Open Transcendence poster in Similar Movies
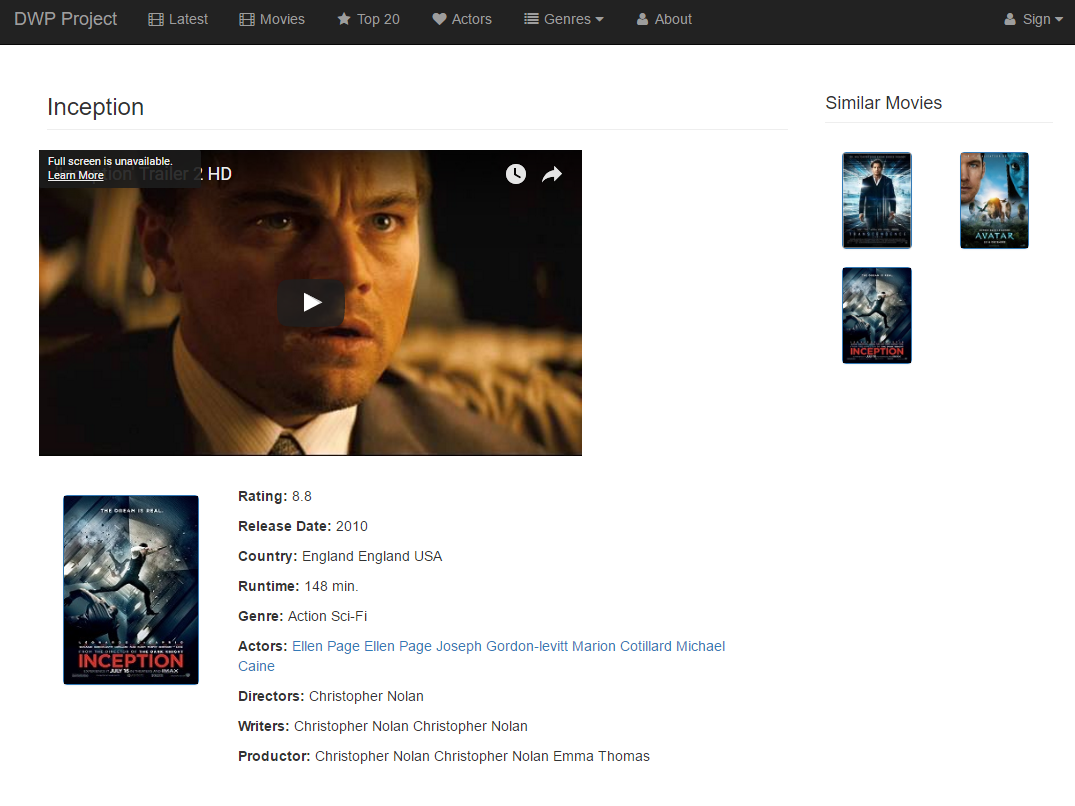Screen dimensions: 1075x806 [877, 200]
